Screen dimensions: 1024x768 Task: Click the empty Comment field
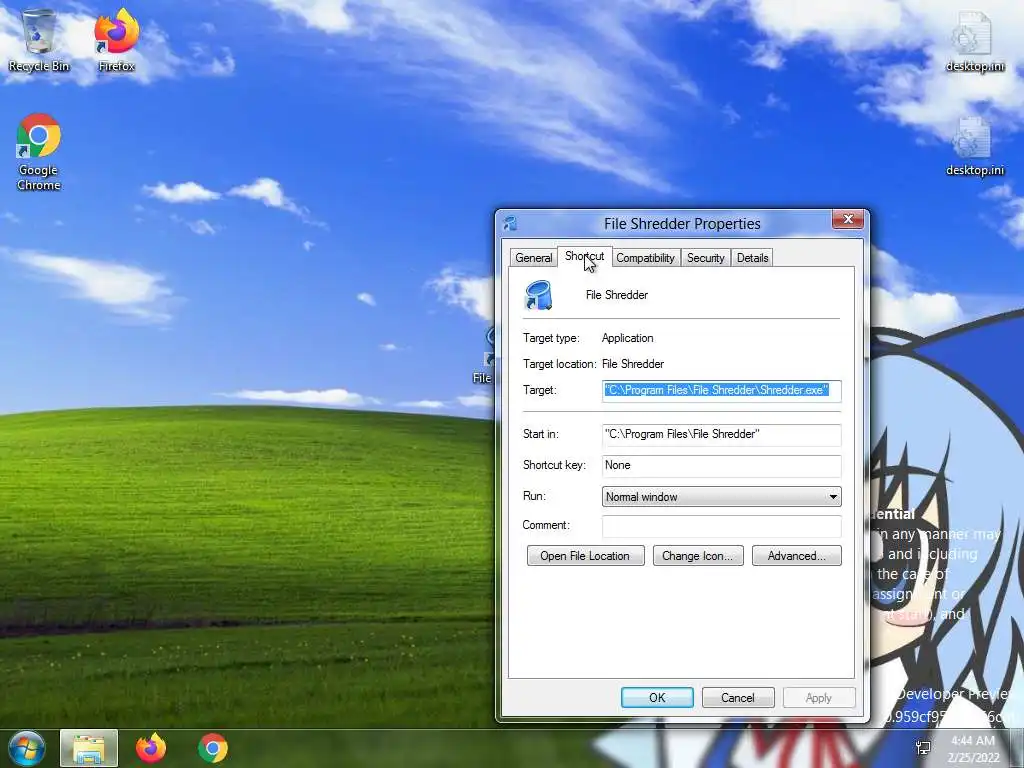click(721, 526)
